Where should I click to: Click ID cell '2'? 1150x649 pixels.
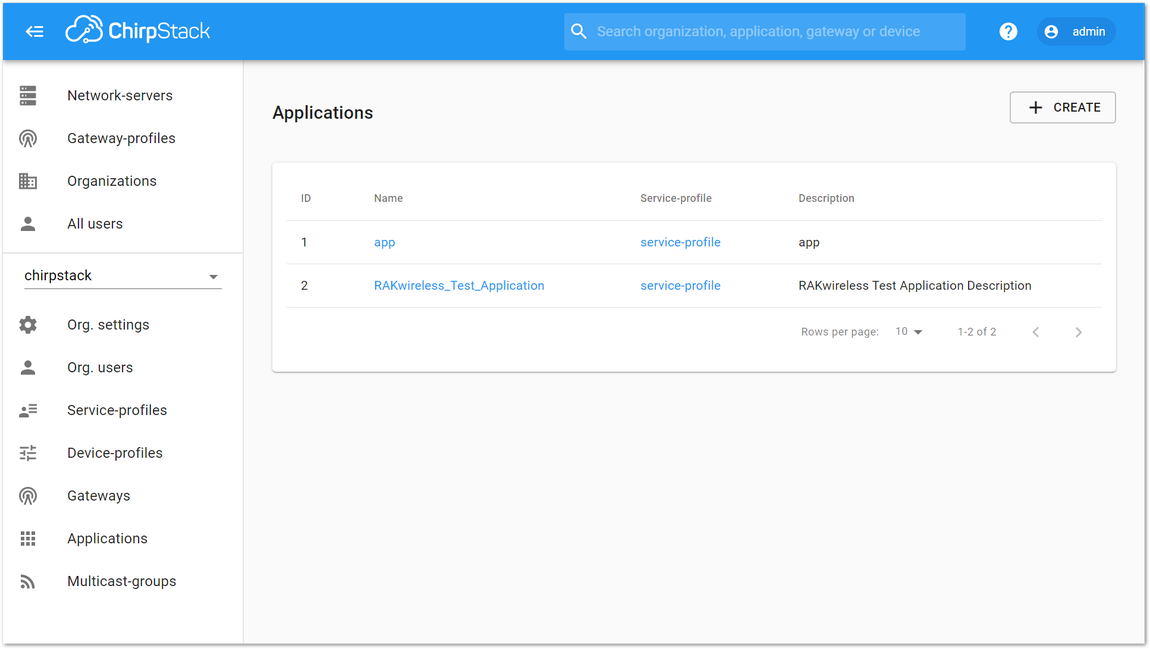tap(304, 286)
